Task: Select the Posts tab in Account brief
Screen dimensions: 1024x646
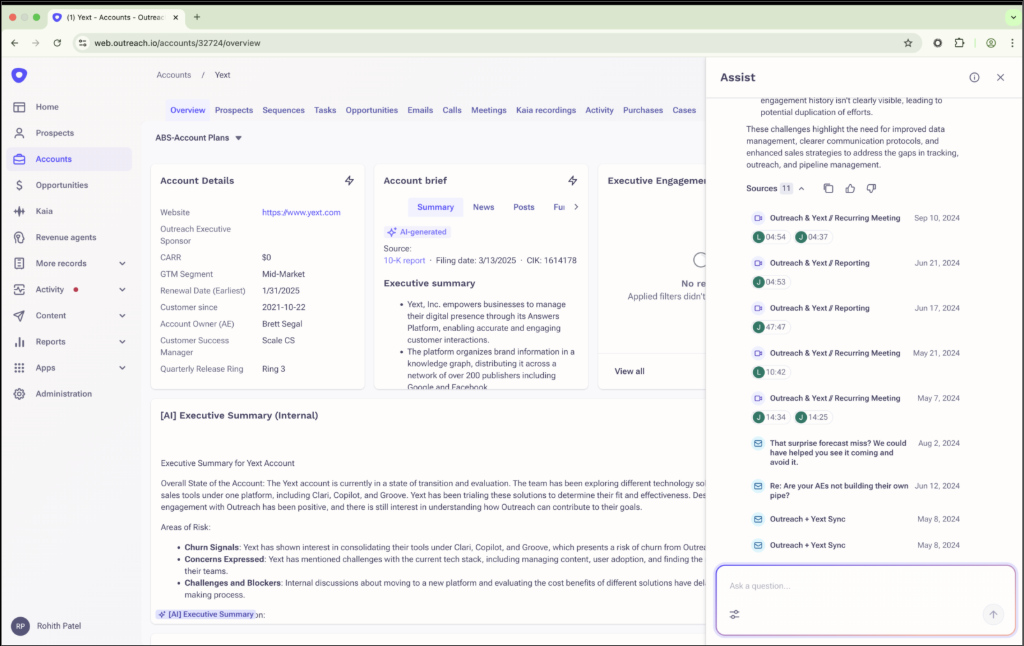Action: [523, 207]
